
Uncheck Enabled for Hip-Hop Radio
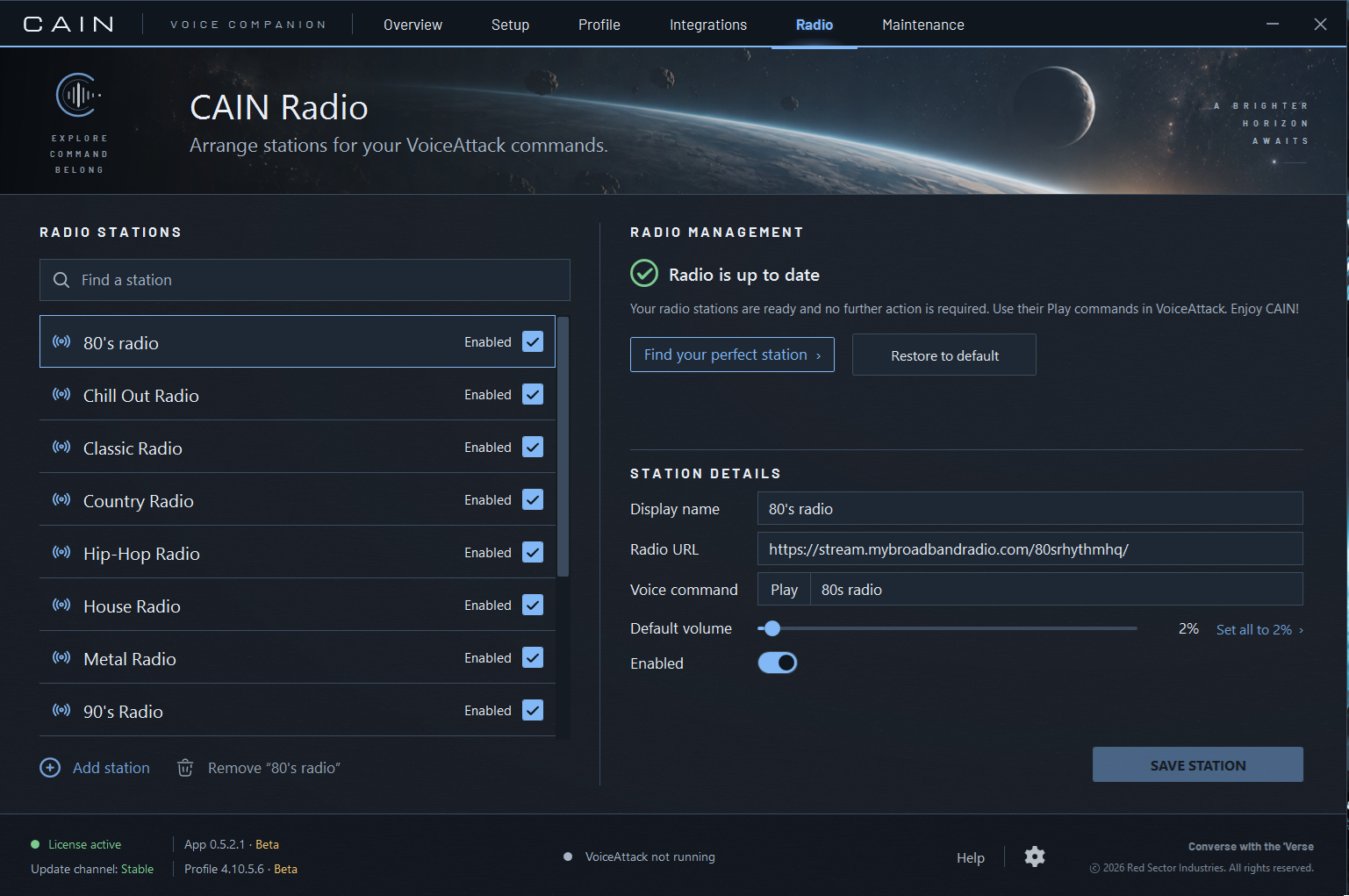[533, 552]
